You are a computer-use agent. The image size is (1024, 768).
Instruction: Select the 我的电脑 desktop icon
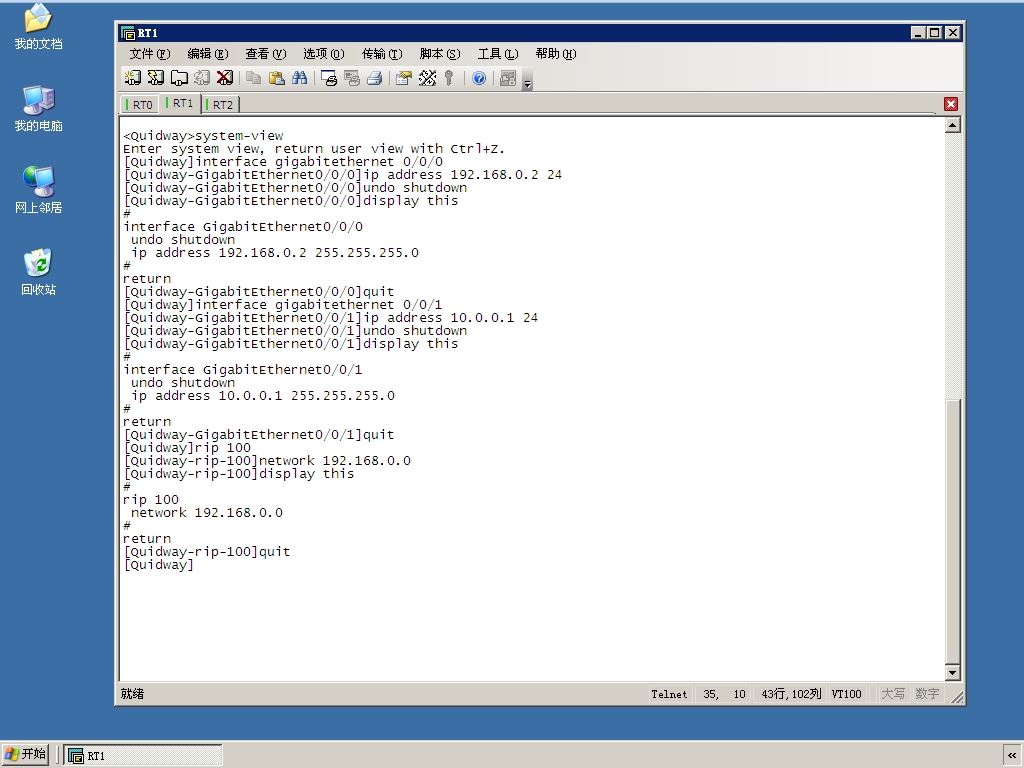39,108
